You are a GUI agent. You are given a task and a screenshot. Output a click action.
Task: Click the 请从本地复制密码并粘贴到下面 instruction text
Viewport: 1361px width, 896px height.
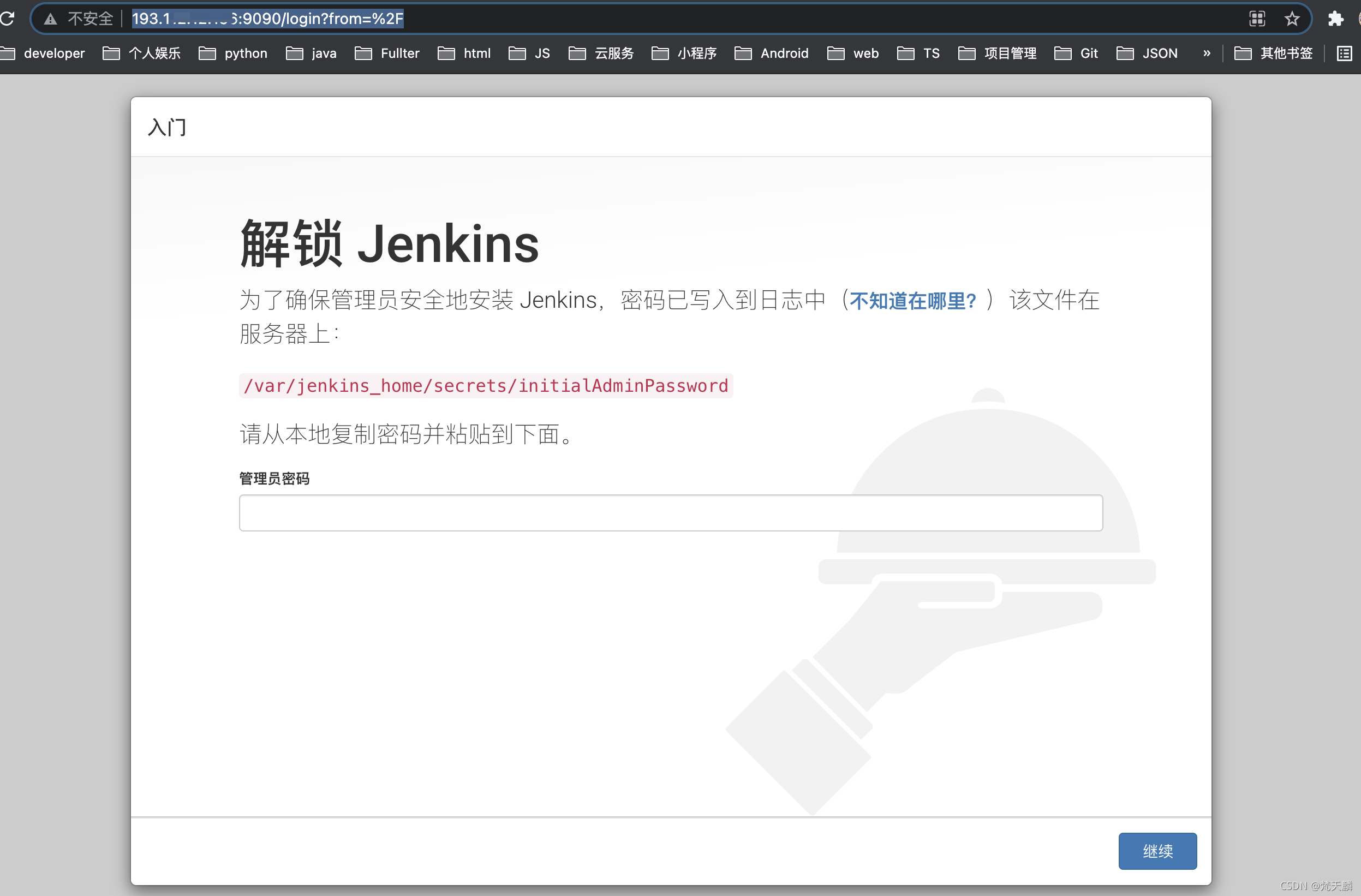pos(406,434)
